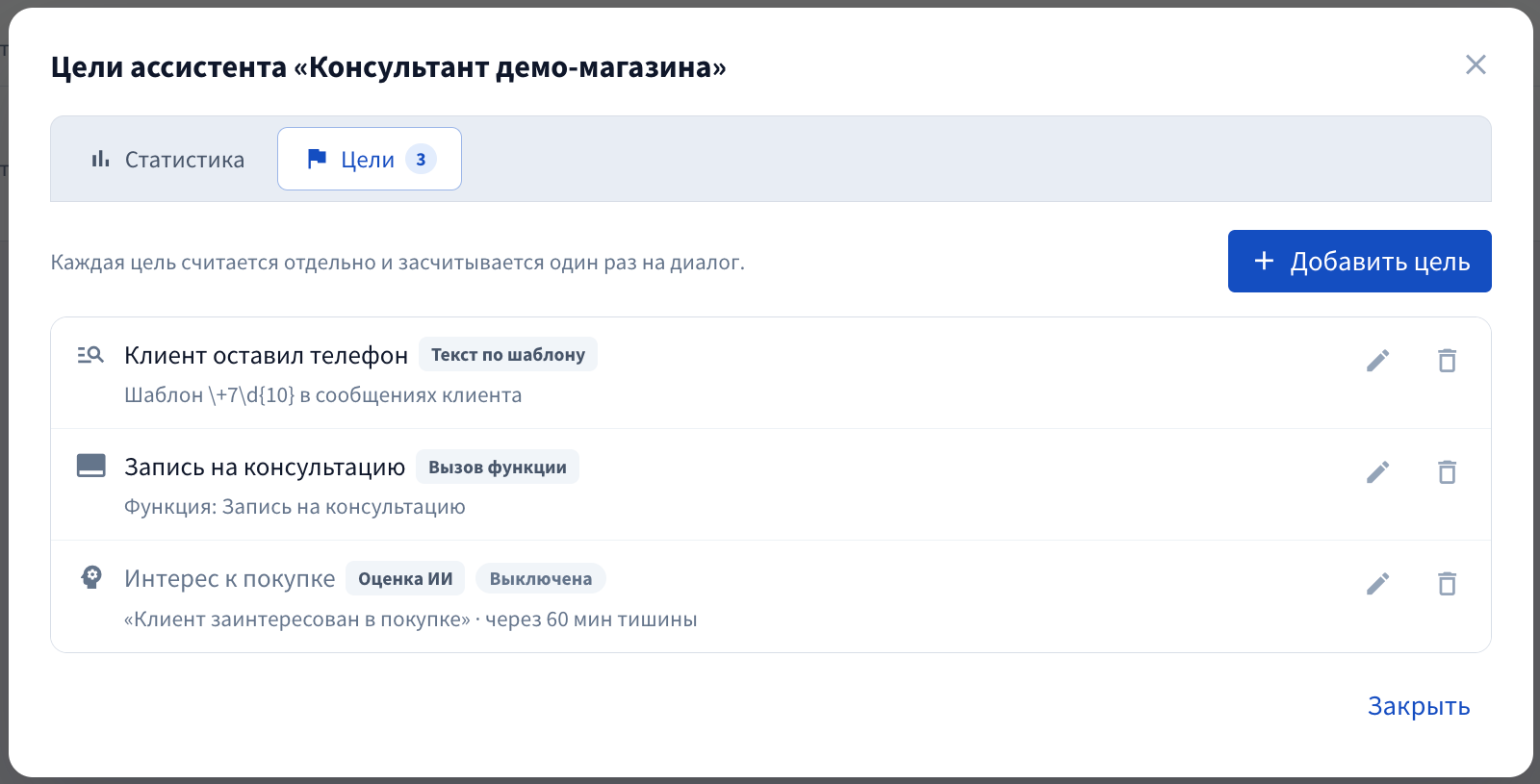Image resolution: width=1540 pixels, height=784 pixels.
Task: Click the AI head icon beside «Интерес к покупке»
Action: pos(91,577)
